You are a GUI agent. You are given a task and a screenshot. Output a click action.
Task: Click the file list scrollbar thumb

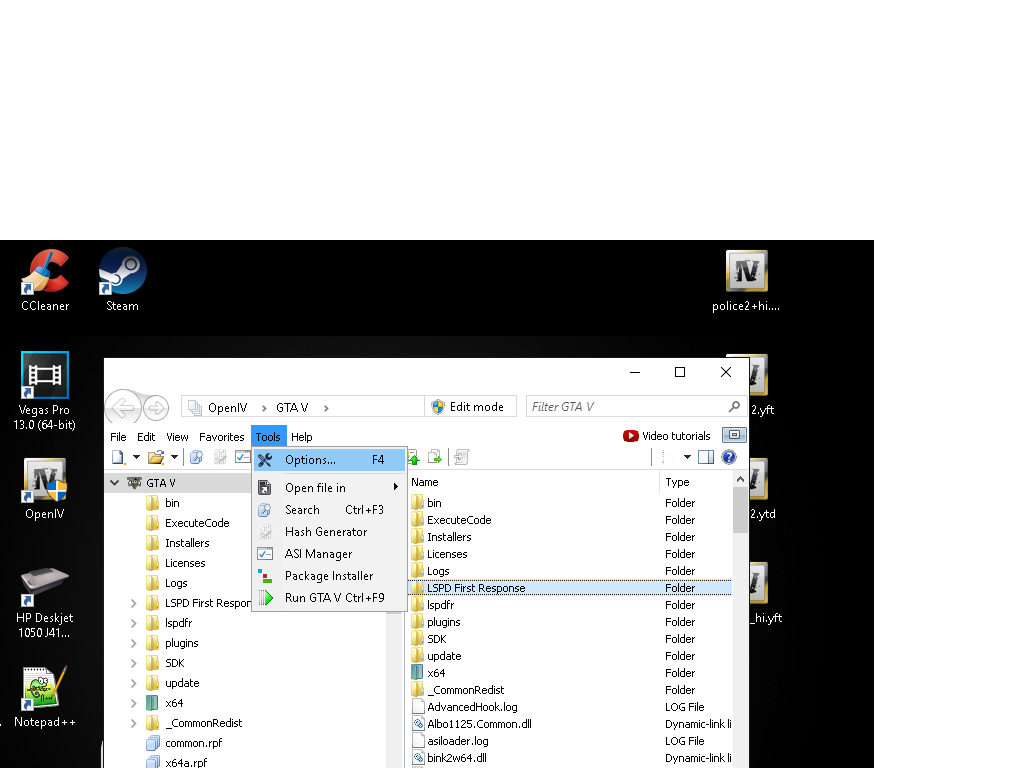tap(740, 510)
